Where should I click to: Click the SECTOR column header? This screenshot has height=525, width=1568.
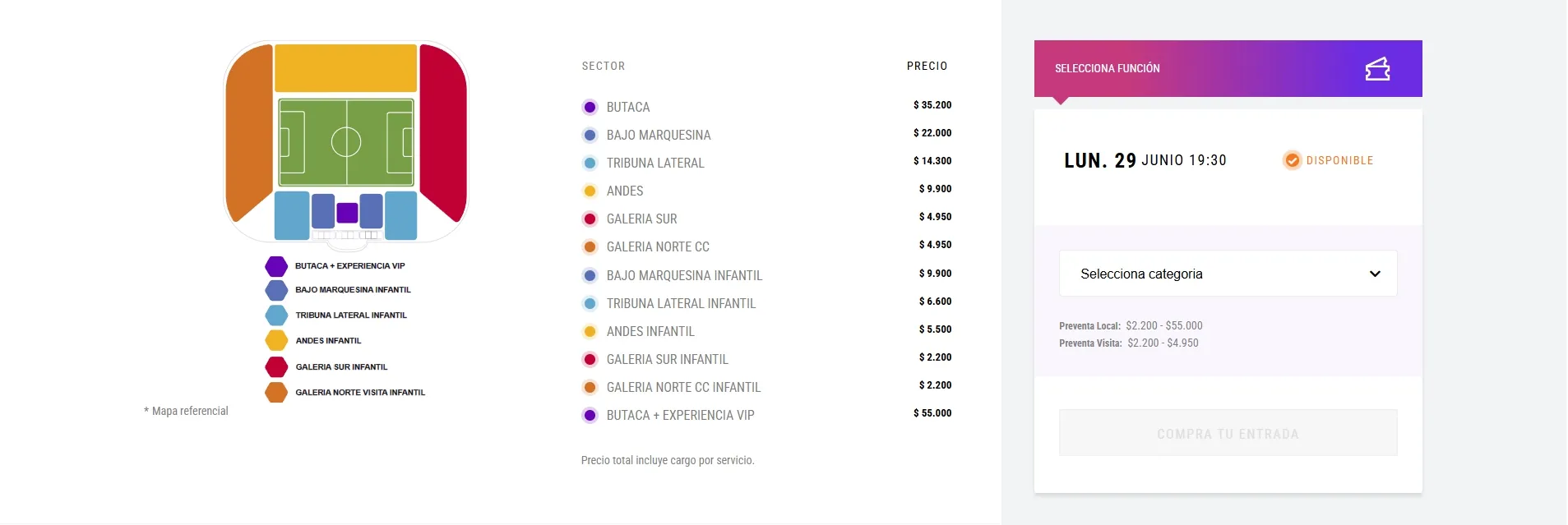(604, 66)
